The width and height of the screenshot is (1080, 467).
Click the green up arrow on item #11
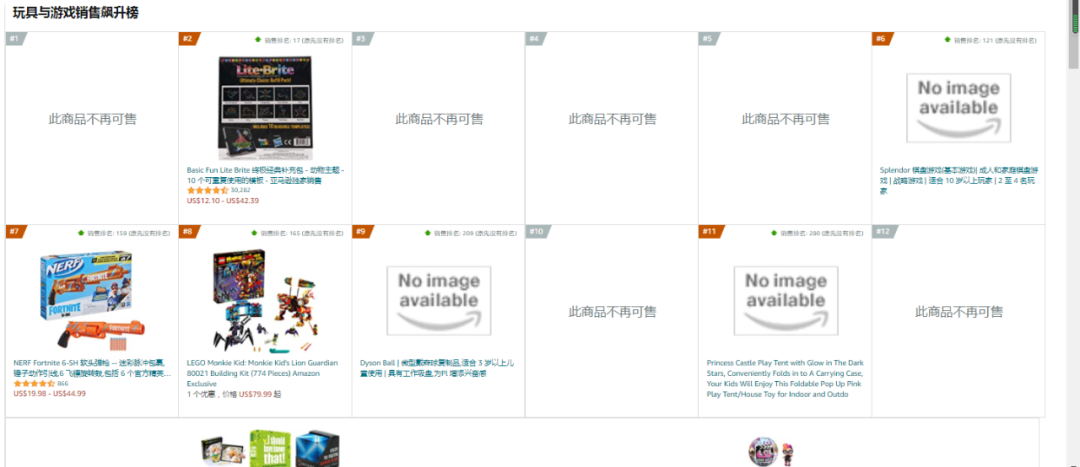[x=774, y=233]
